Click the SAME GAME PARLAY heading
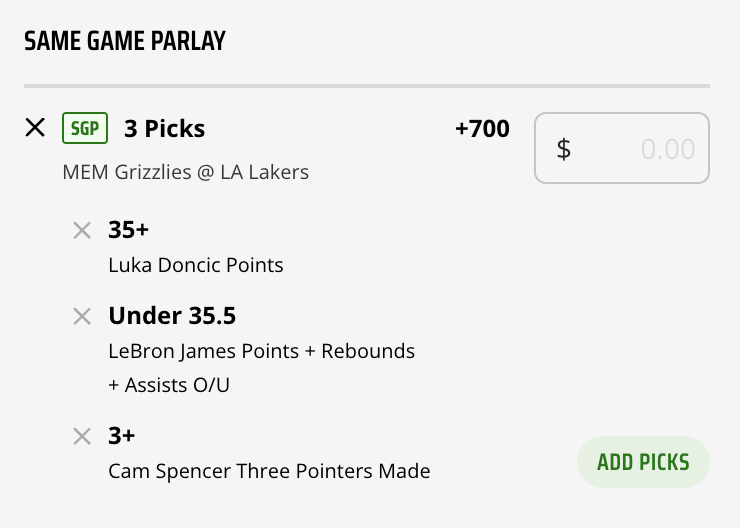 [125, 41]
